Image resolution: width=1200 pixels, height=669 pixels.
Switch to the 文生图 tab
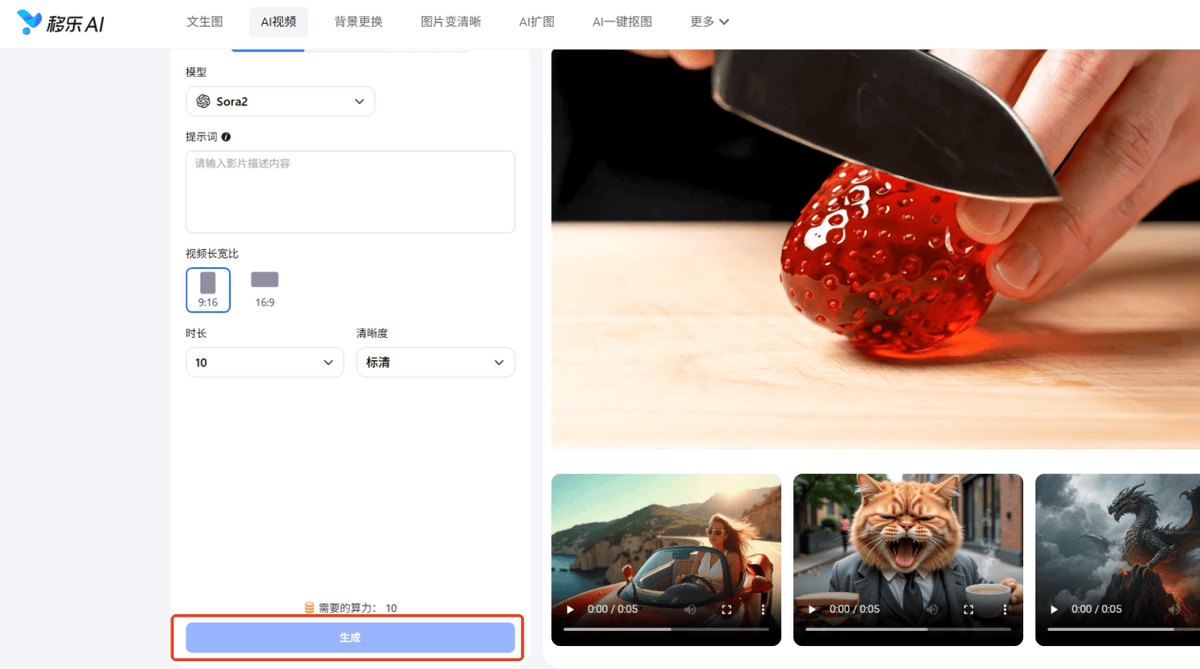(205, 21)
